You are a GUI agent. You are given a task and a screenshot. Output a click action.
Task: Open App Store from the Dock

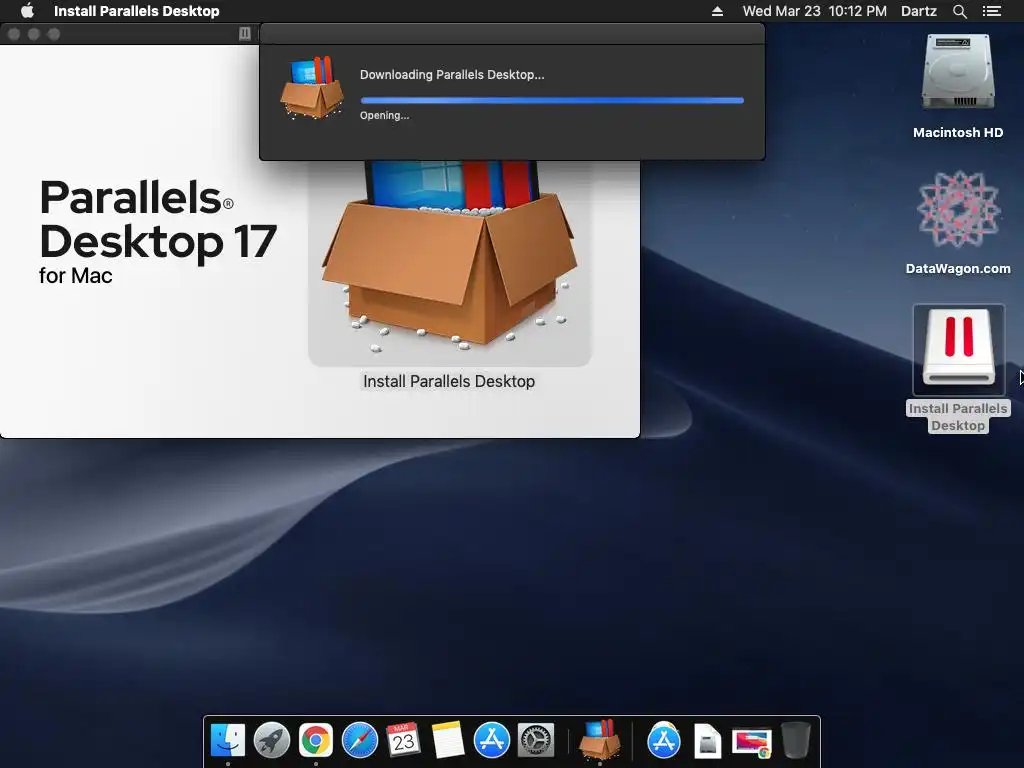click(x=491, y=741)
